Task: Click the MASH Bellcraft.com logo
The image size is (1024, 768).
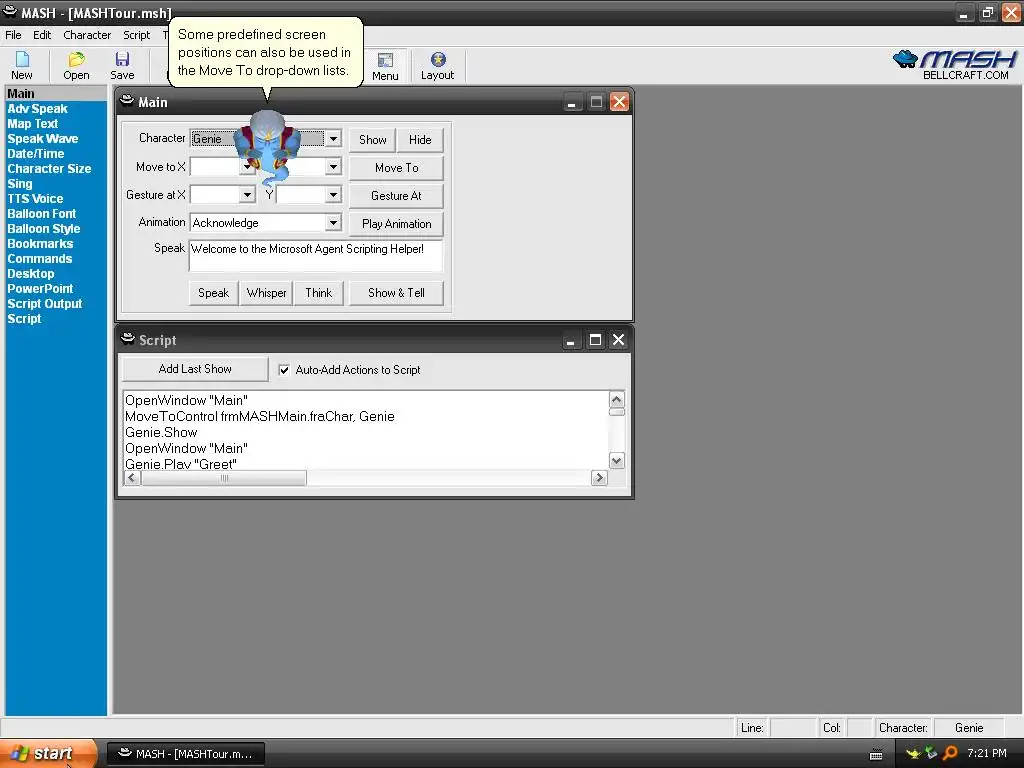Action: click(954, 65)
